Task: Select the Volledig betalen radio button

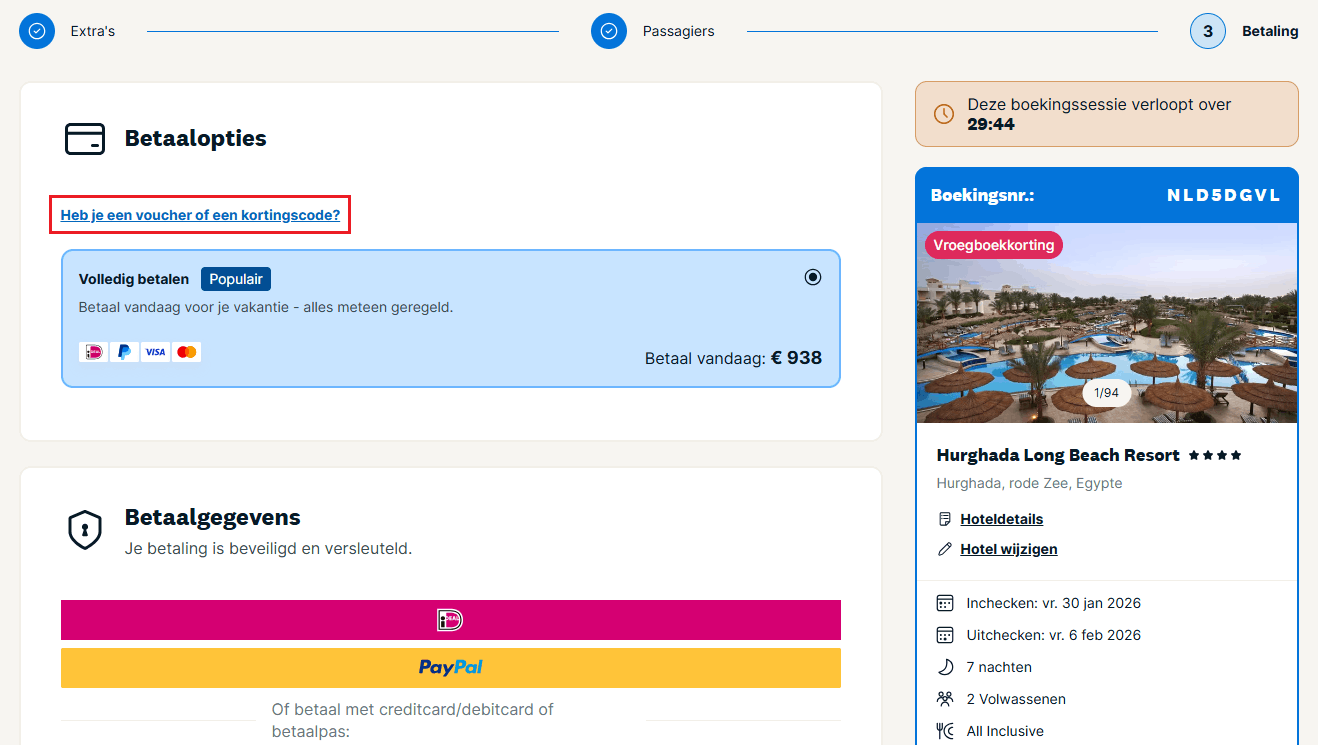Action: [812, 277]
